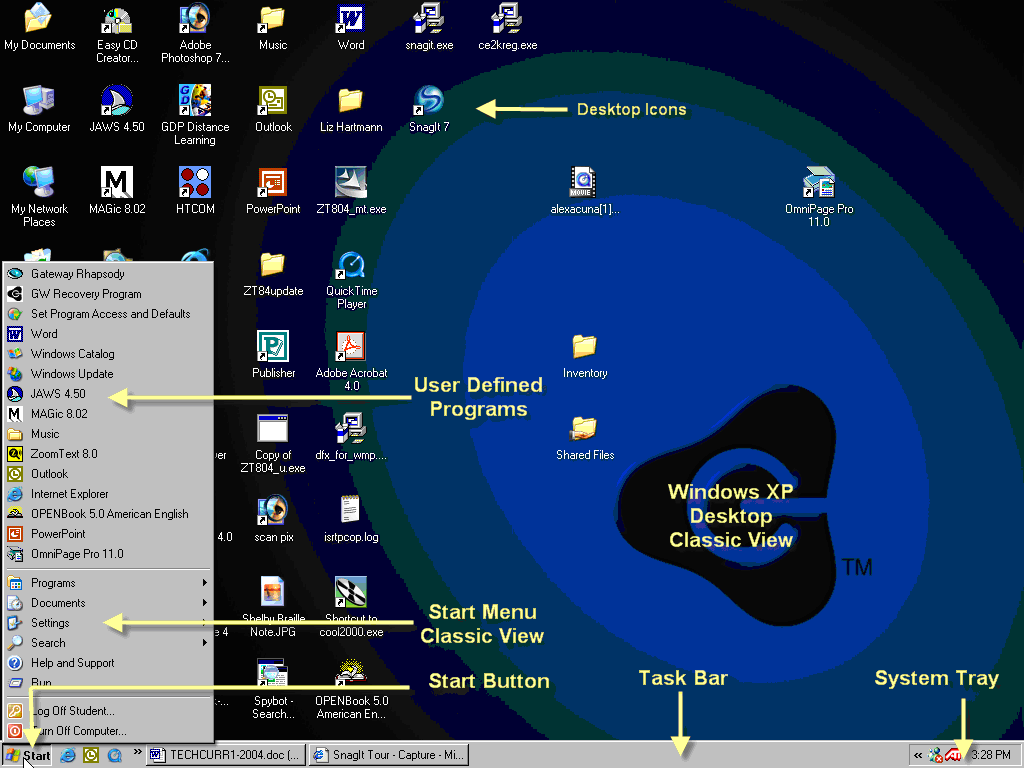Click Turn Off Computer in Start menu

pos(108,731)
